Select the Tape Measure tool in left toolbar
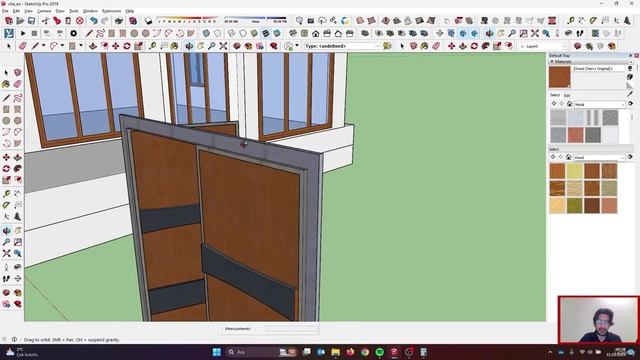This screenshot has width=640, height=360. tap(6, 194)
